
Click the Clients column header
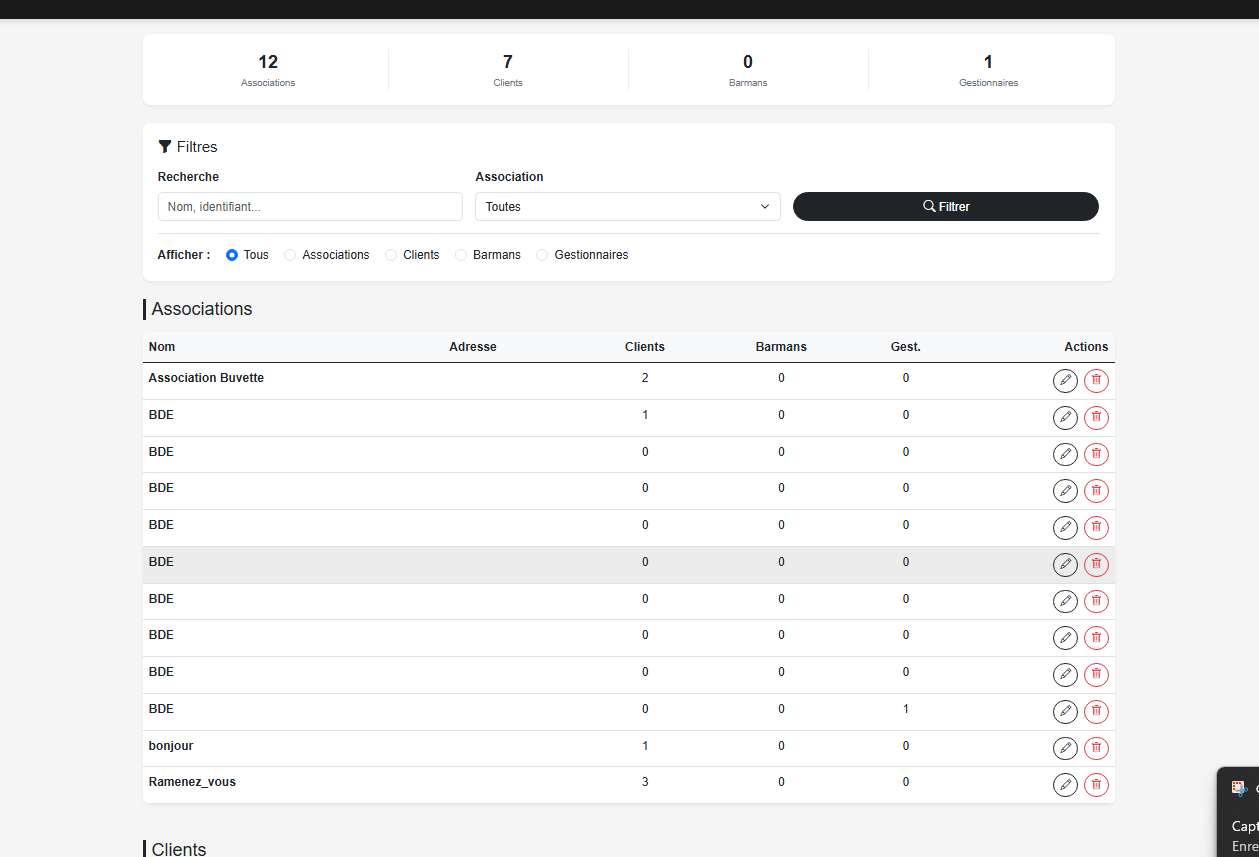pyautogui.click(x=644, y=347)
